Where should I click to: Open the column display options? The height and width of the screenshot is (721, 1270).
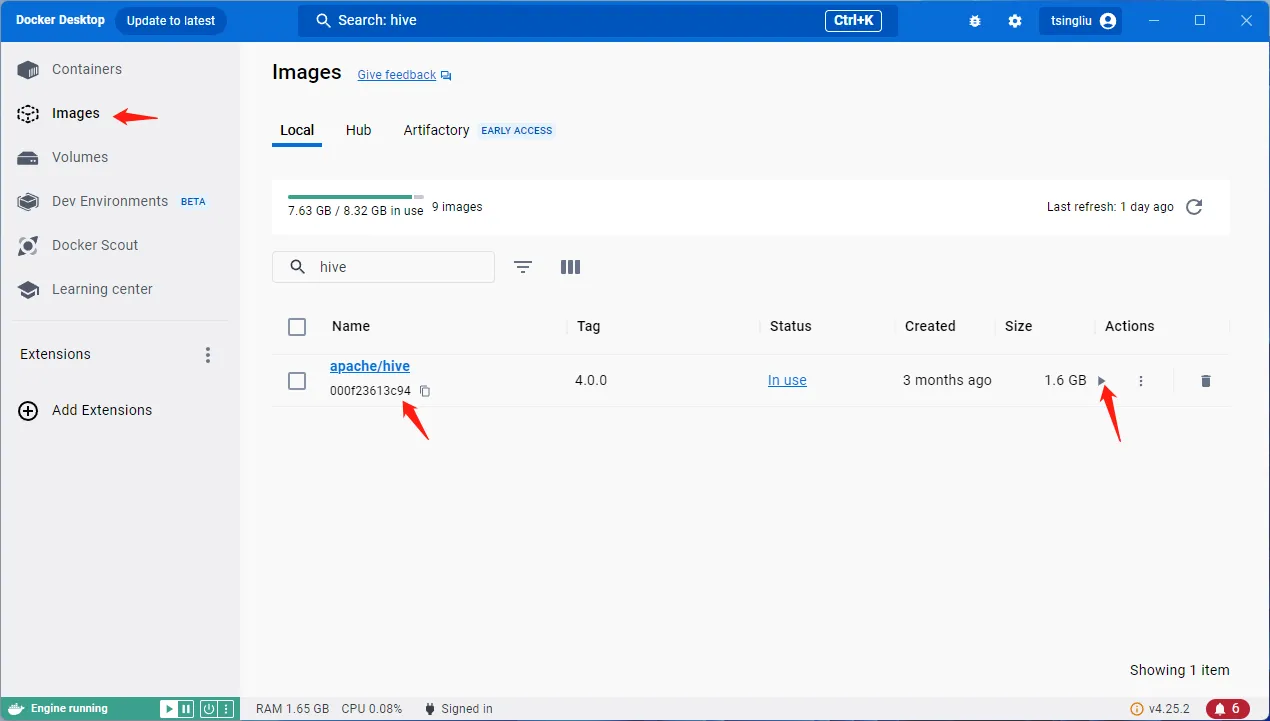(571, 267)
